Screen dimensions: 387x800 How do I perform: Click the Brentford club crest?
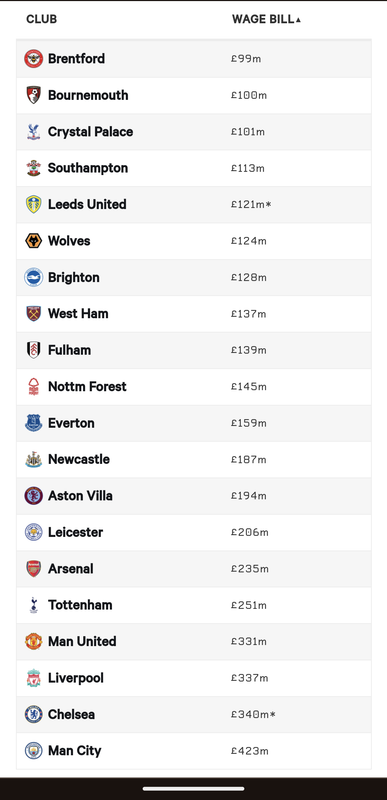[34, 59]
